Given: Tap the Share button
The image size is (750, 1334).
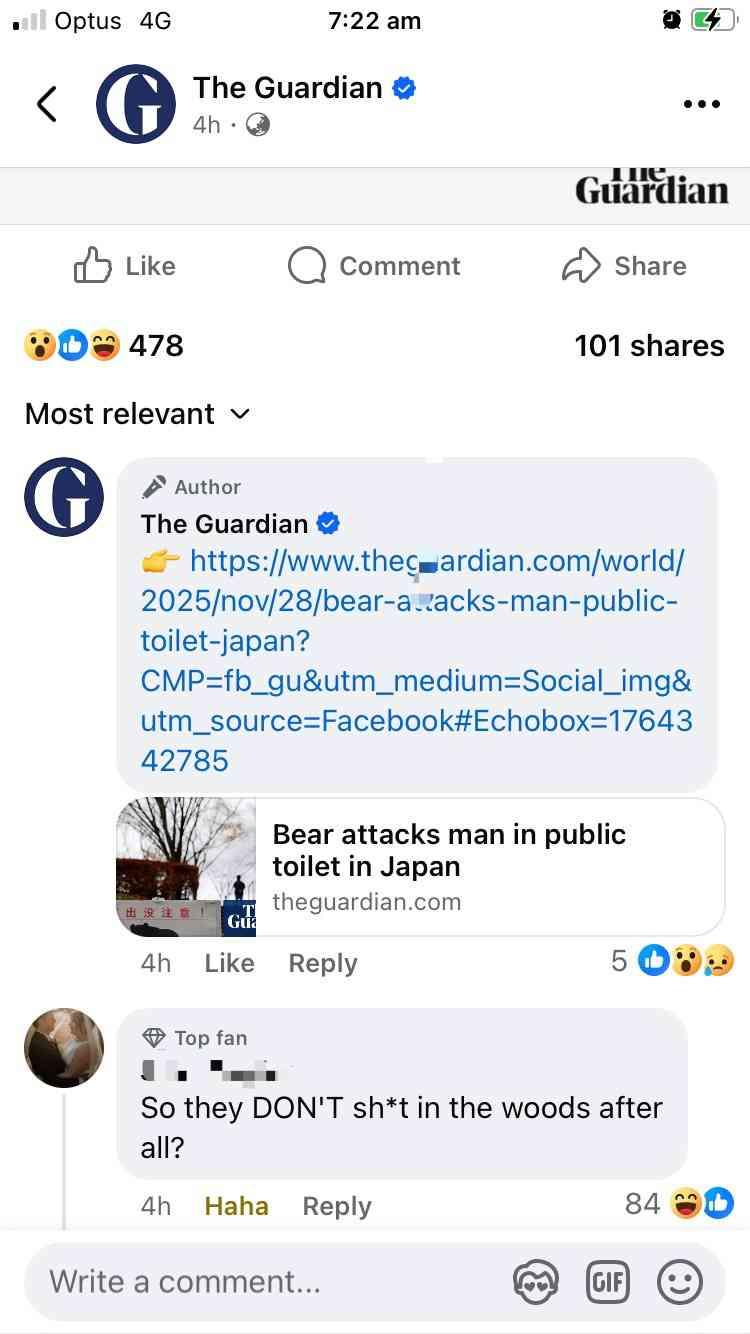Looking at the screenshot, I should (624, 266).
